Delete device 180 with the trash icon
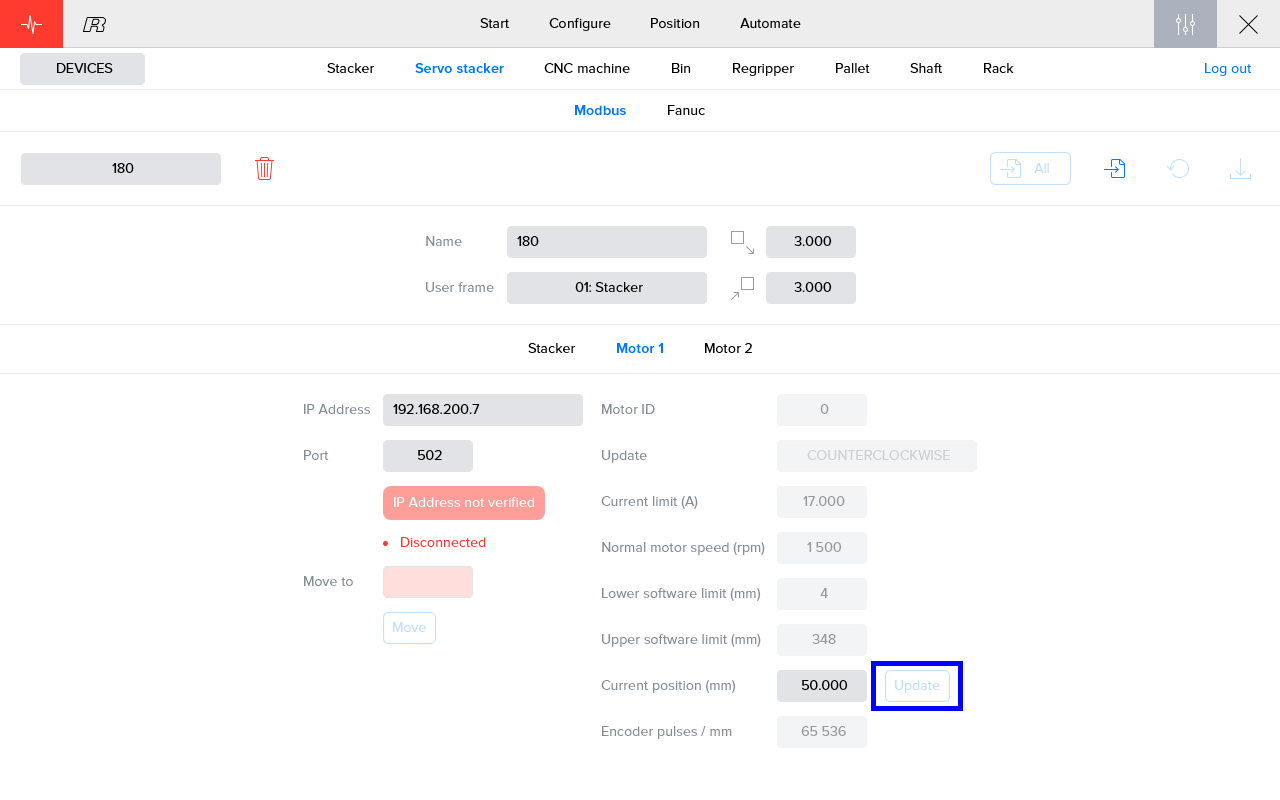Image resolution: width=1280 pixels, height=800 pixels. (x=264, y=168)
